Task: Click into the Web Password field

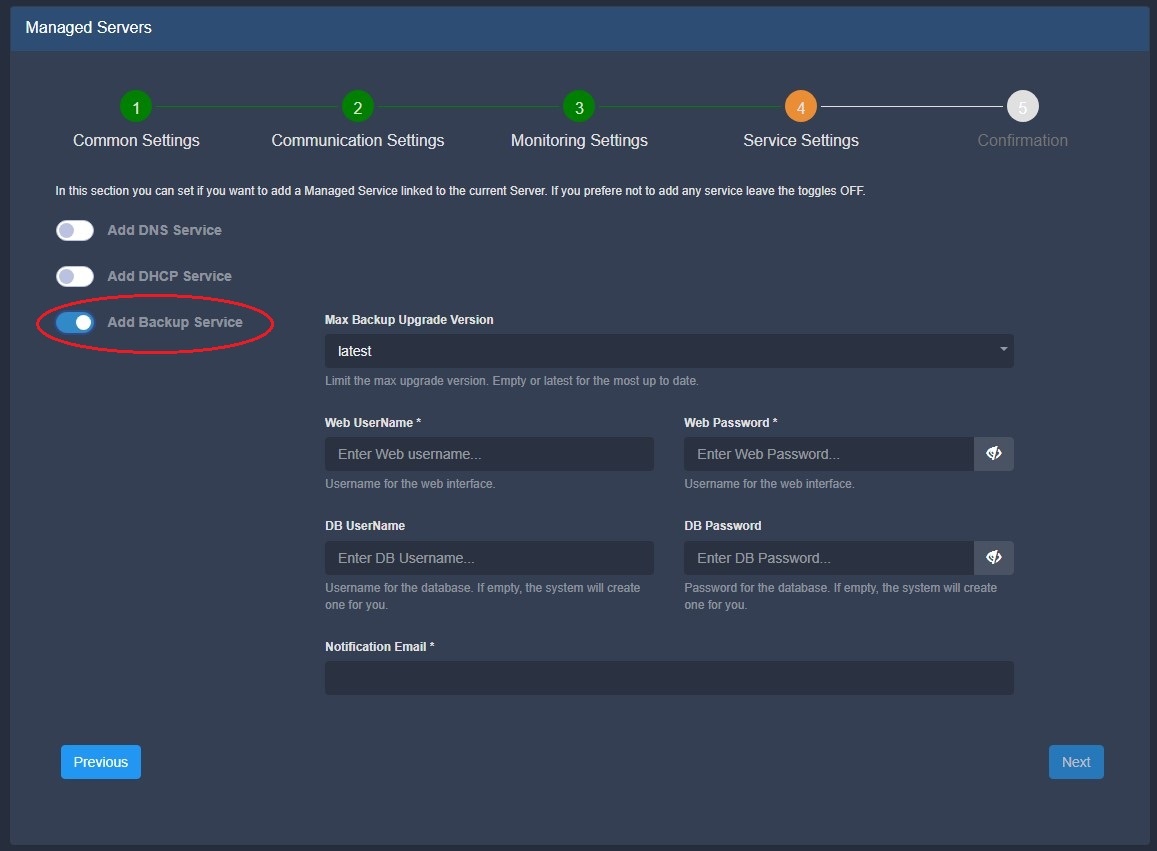Action: [x=828, y=454]
